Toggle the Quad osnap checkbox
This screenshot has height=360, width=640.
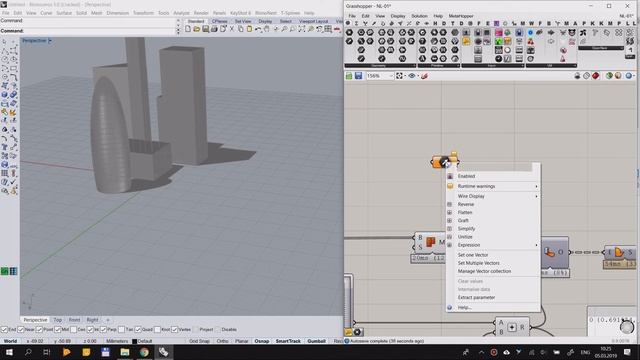(138, 330)
